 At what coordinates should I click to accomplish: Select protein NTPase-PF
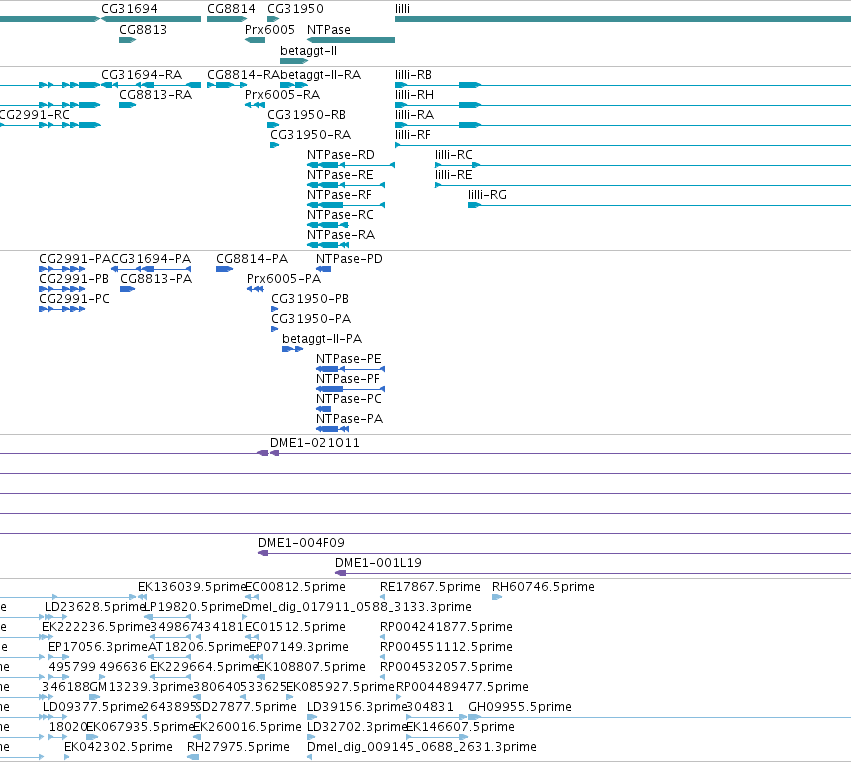tap(348, 379)
